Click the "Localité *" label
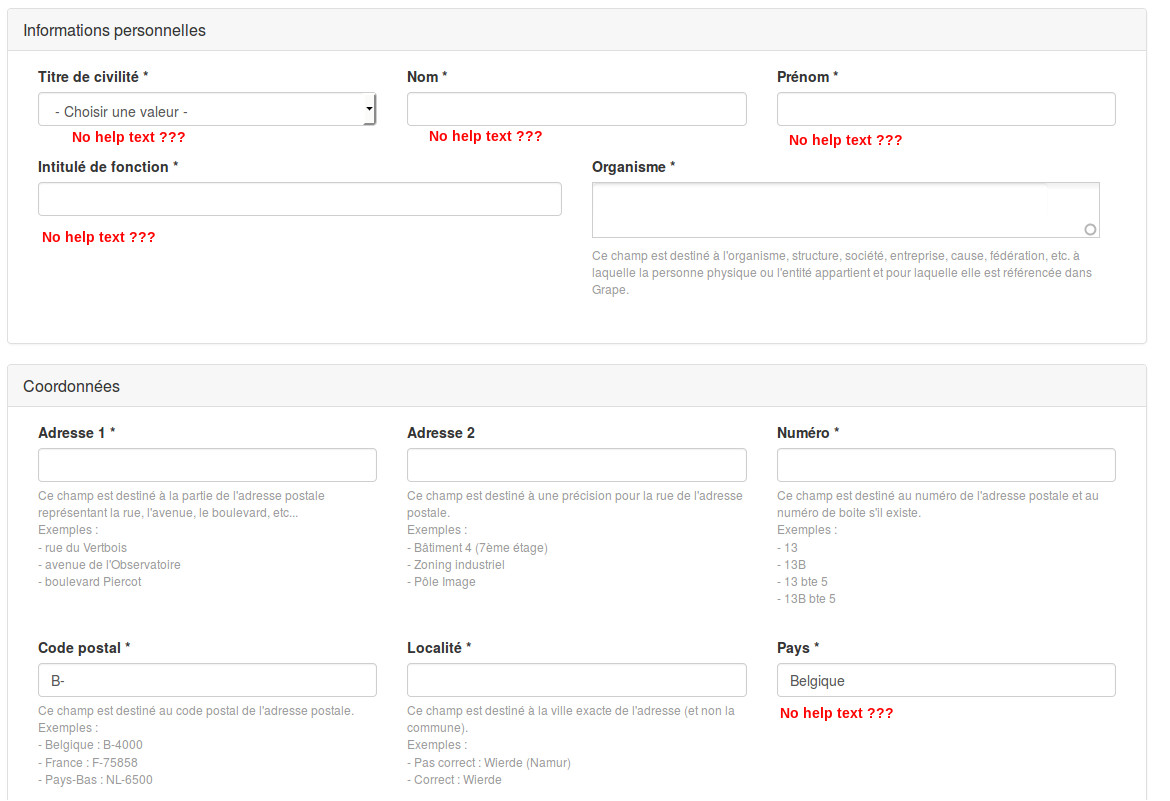Viewport: 1170px width, 801px height. pyautogui.click(x=438, y=648)
